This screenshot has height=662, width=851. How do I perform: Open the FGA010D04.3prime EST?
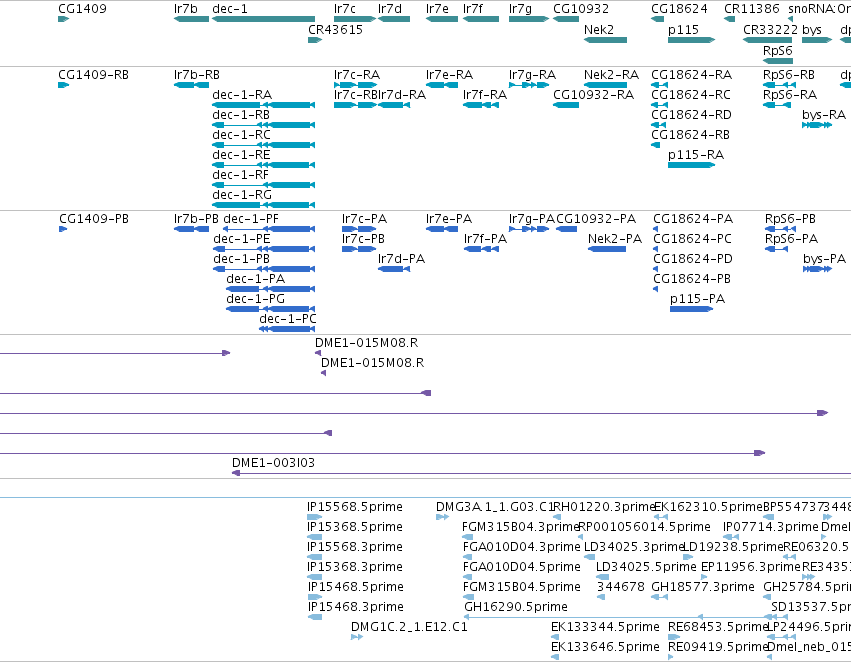point(467,557)
